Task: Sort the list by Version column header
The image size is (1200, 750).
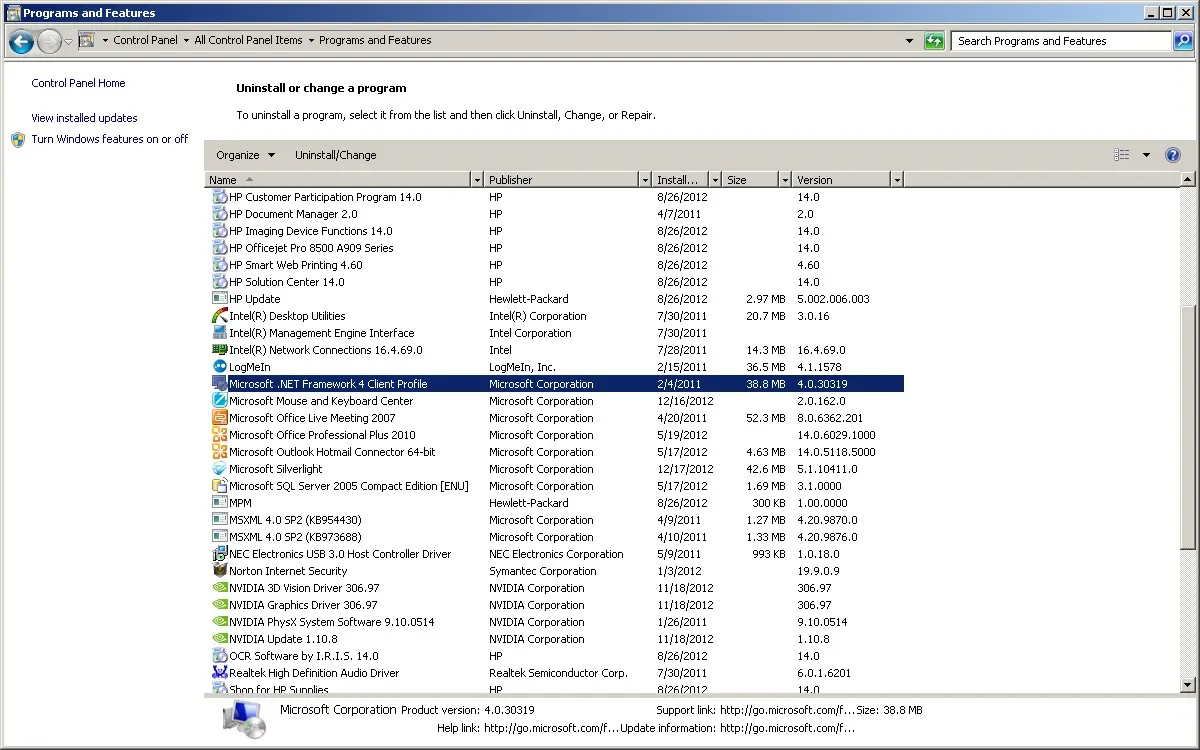Action: point(841,180)
